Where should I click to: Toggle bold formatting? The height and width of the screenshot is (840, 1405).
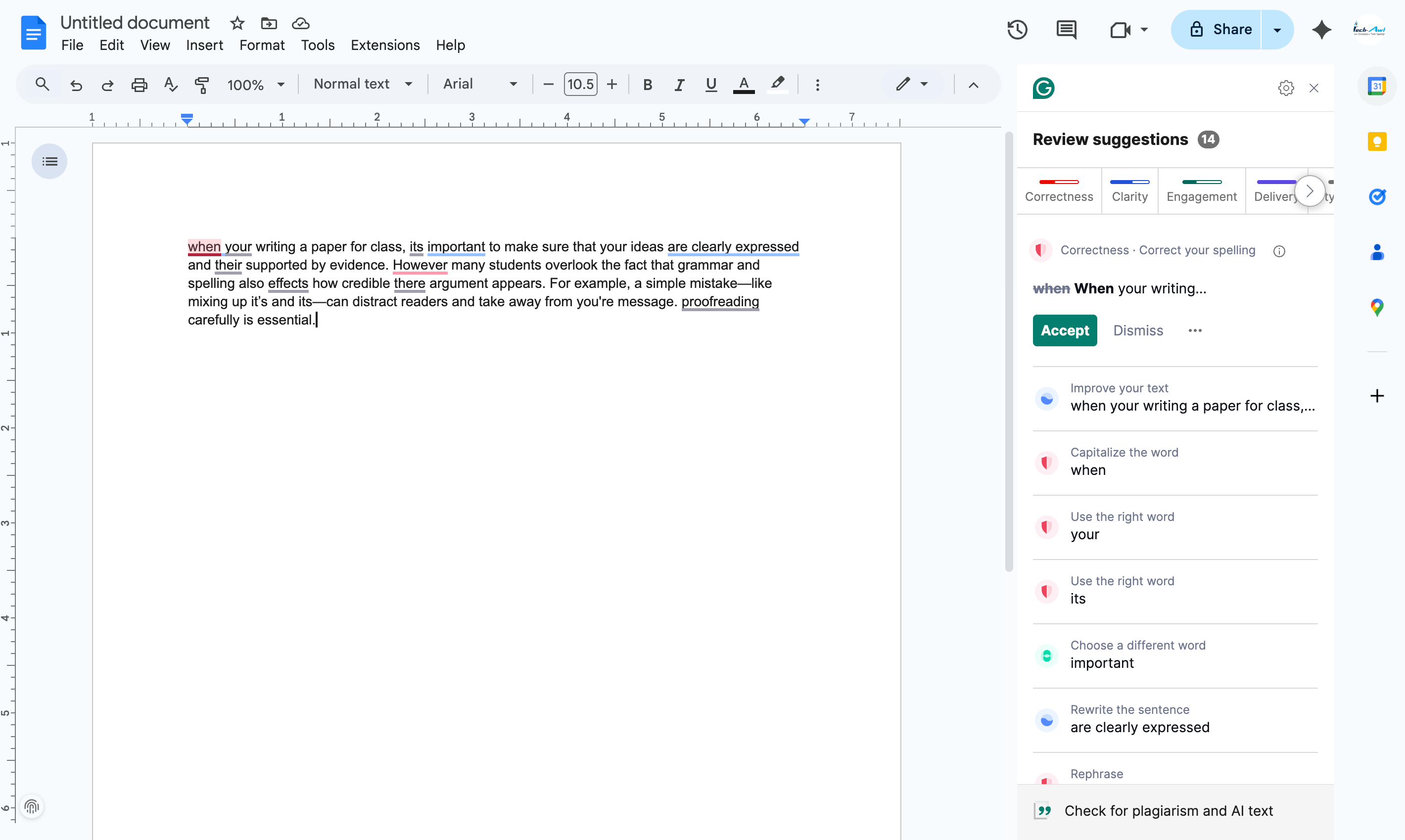point(648,84)
